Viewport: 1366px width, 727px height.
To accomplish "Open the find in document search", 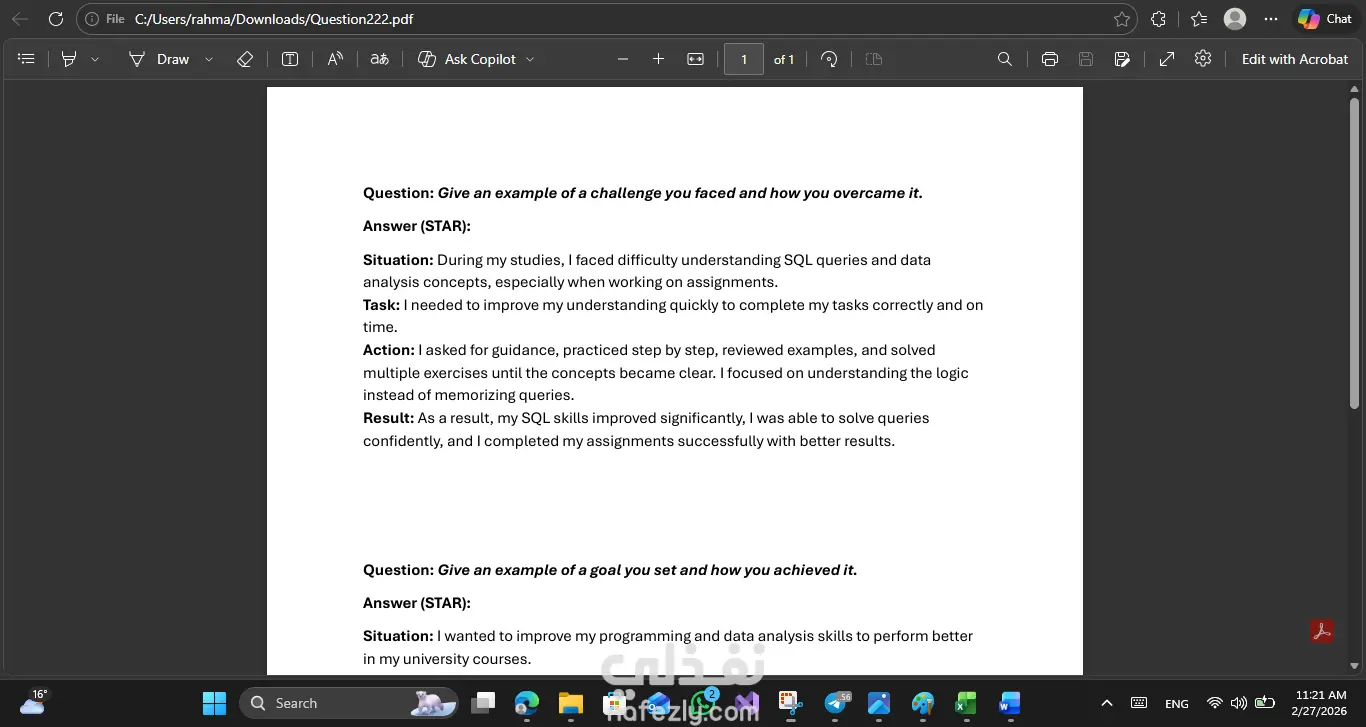I will 1005,59.
